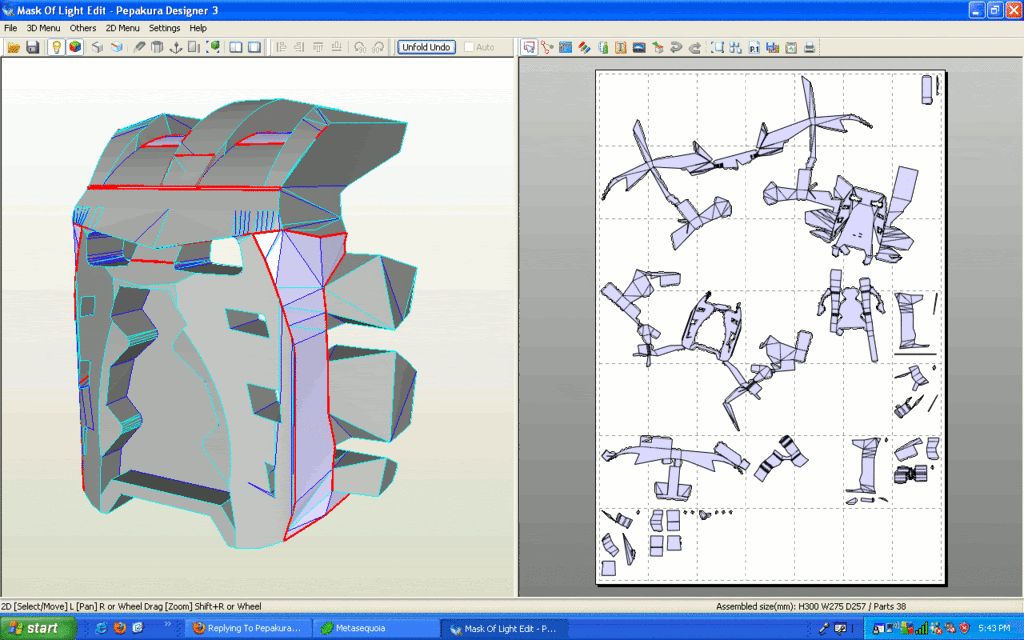Click the select-area rectangle icon
This screenshot has width=1024, height=640.
717,47
